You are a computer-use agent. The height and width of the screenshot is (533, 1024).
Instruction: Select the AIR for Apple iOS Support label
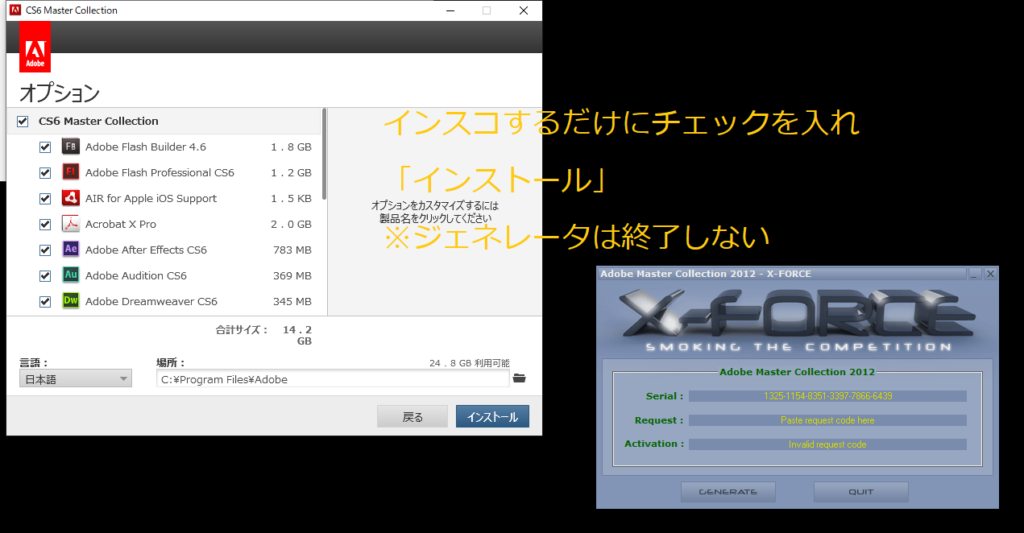(151, 199)
